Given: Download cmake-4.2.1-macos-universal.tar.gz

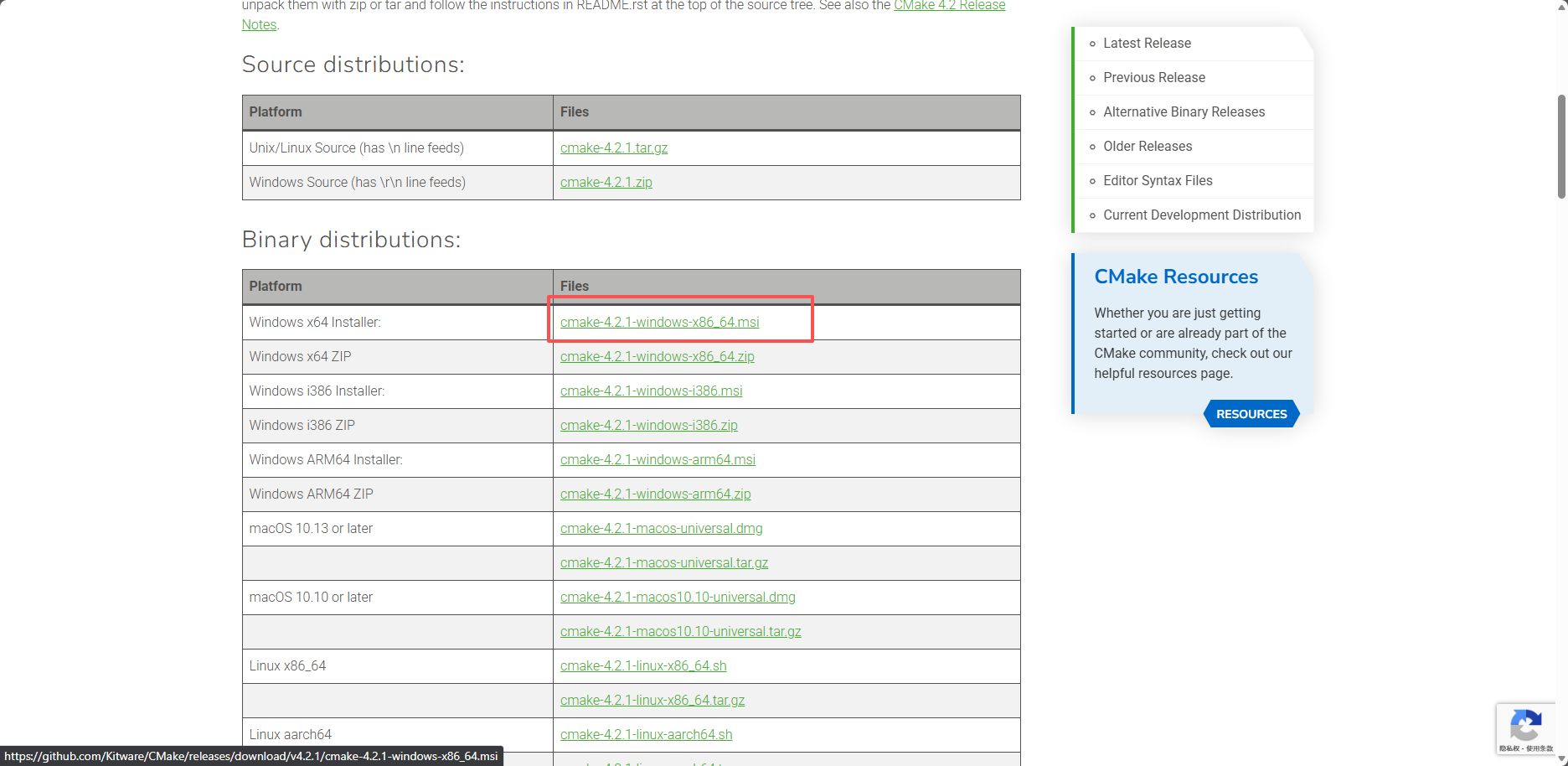Looking at the screenshot, I should [664, 562].
